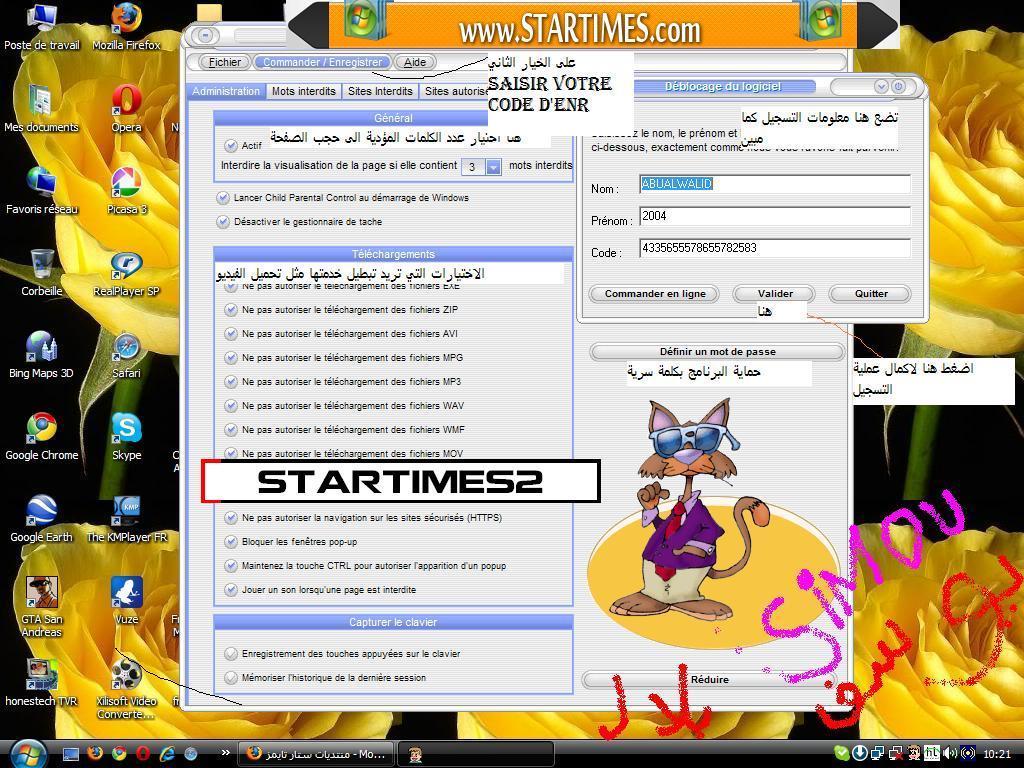1024x768 pixels.
Task: Toggle blocking MP3 file downloads
Action: pos(231,381)
